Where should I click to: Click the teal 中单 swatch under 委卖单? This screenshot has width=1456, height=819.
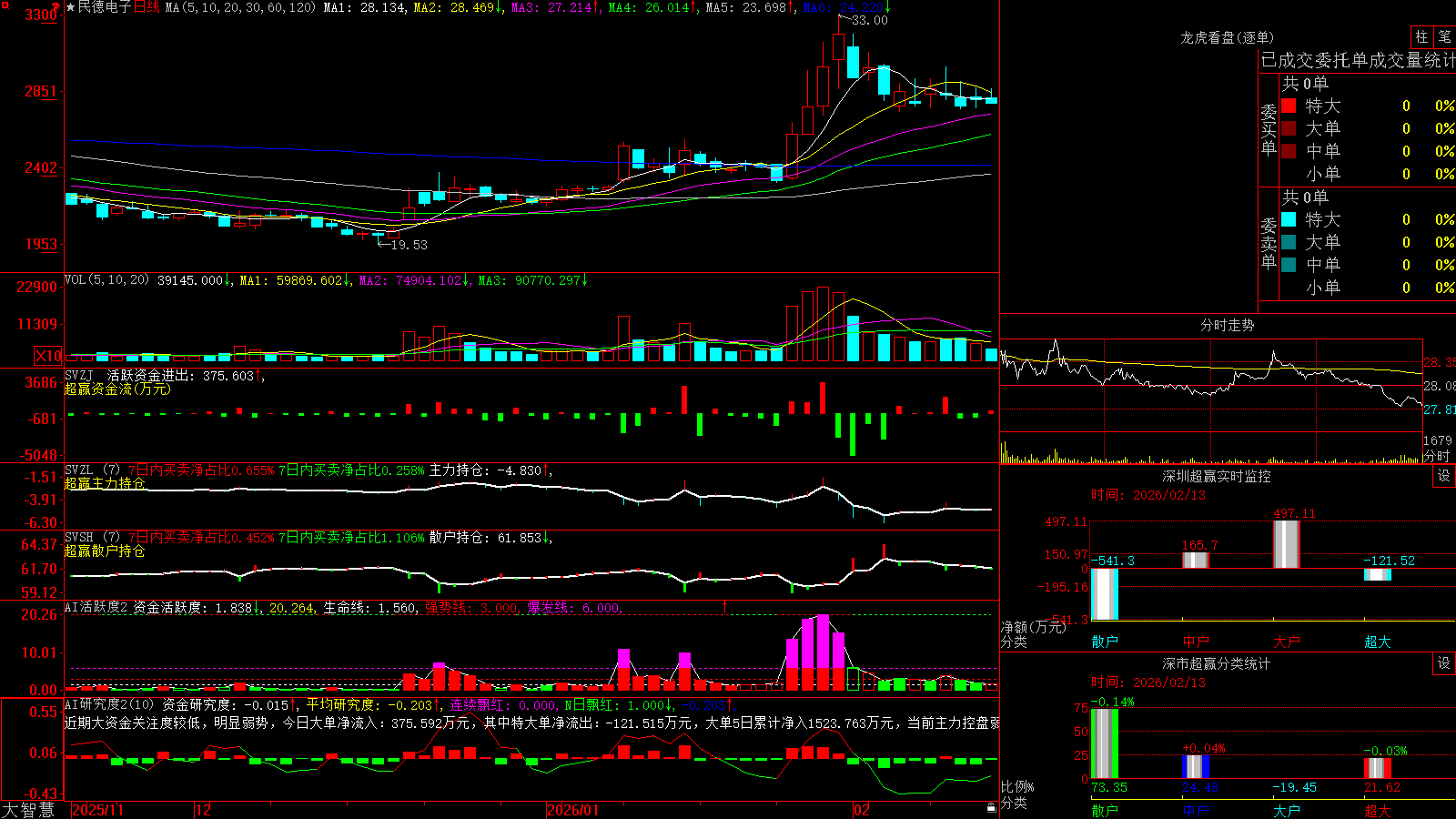tap(1289, 265)
